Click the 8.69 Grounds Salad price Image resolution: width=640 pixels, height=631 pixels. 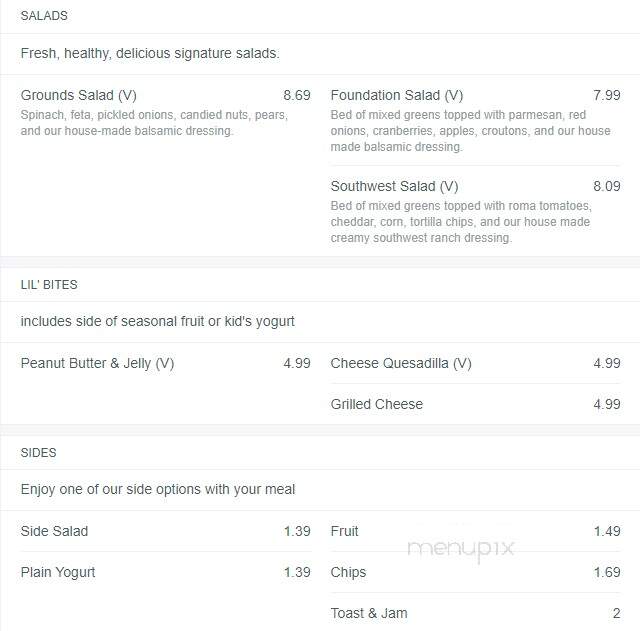coord(297,95)
